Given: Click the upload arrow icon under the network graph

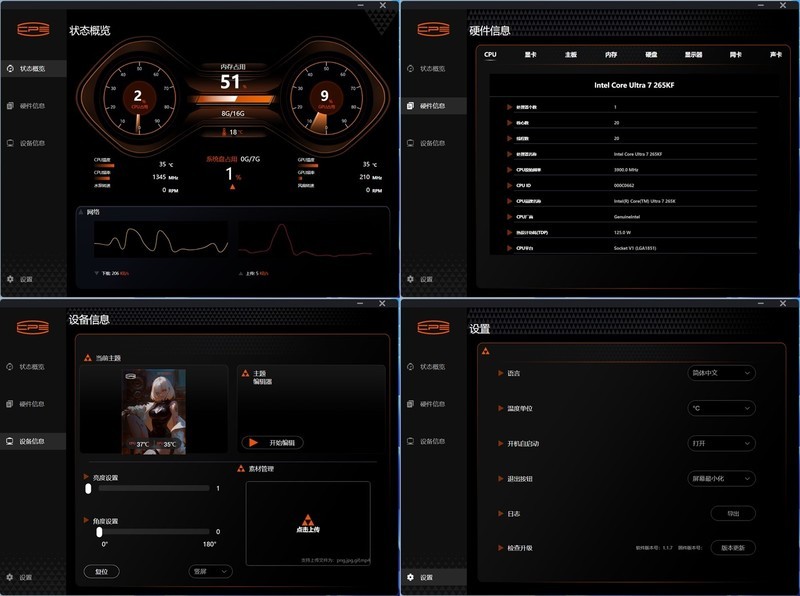Looking at the screenshot, I should (x=241, y=274).
